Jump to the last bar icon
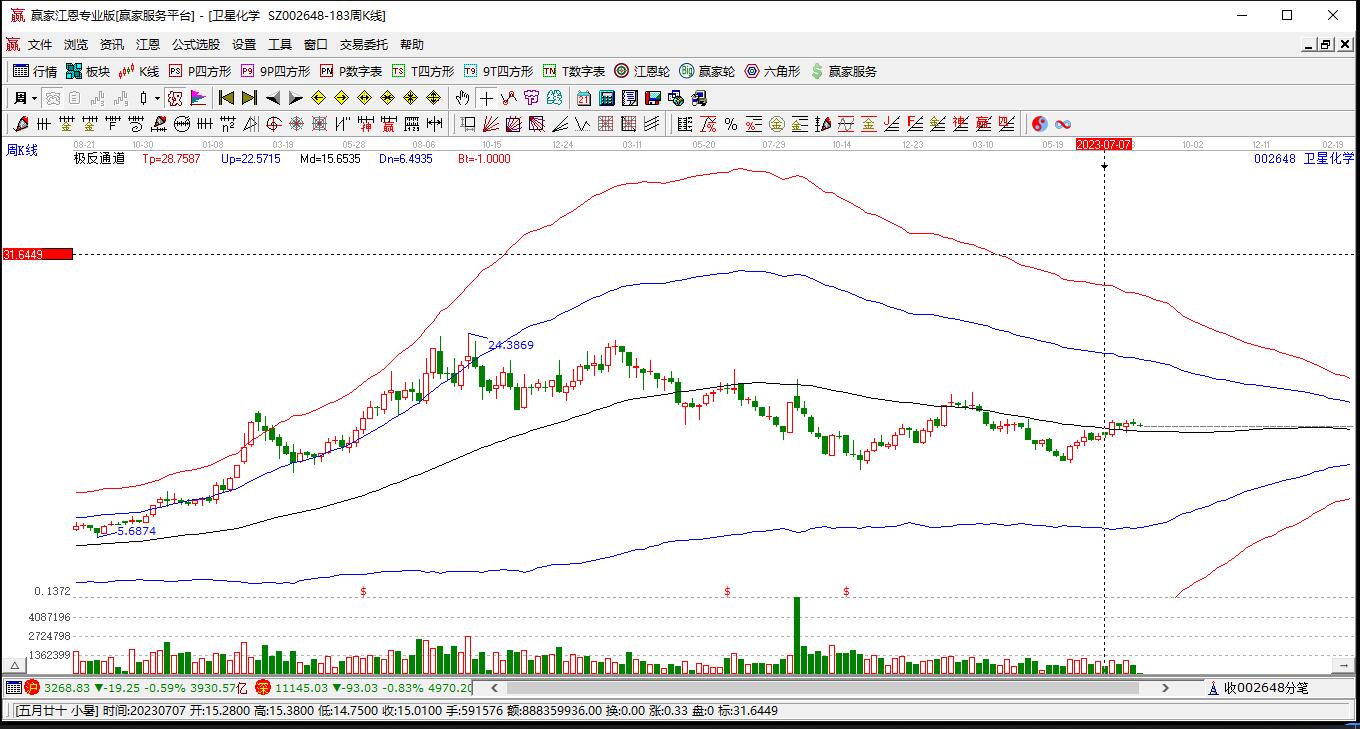Screen dimensions: 1360x729 tap(250, 98)
